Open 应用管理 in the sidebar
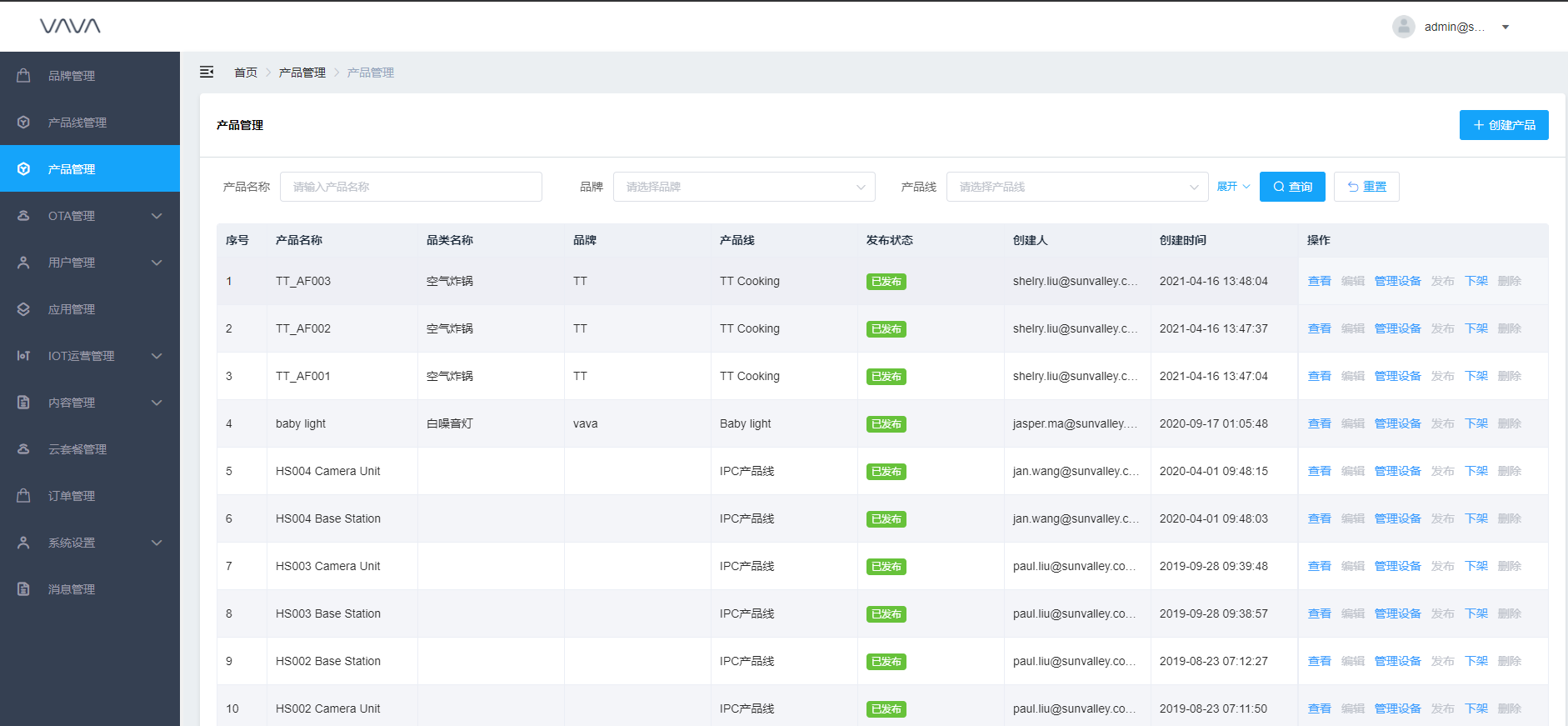The height and width of the screenshot is (726, 1568). tap(90, 309)
